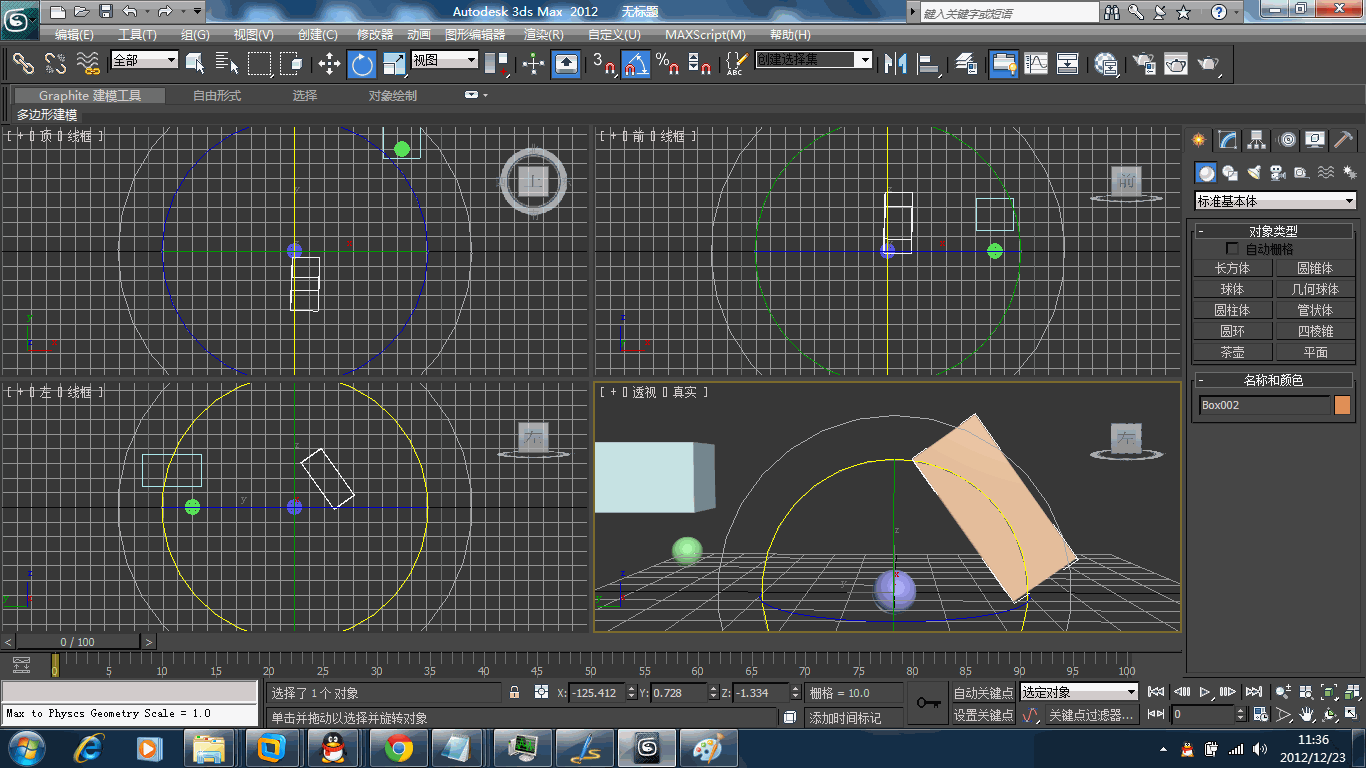
Task: Click the 茶壶 teapot creation button
Action: pos(1232,352)
